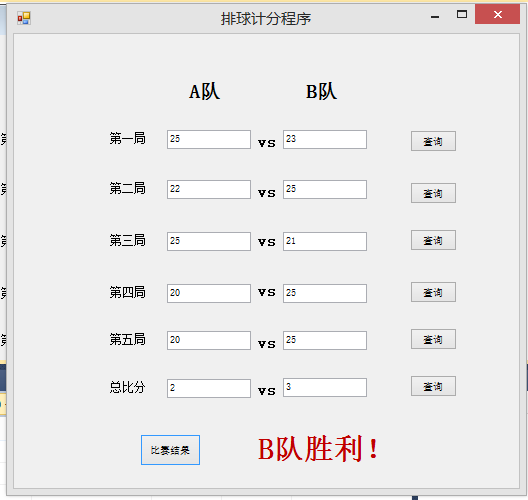Click the B队 score field for 第四局
Viewport: 528px width, 500px height.
pos(325,293)
